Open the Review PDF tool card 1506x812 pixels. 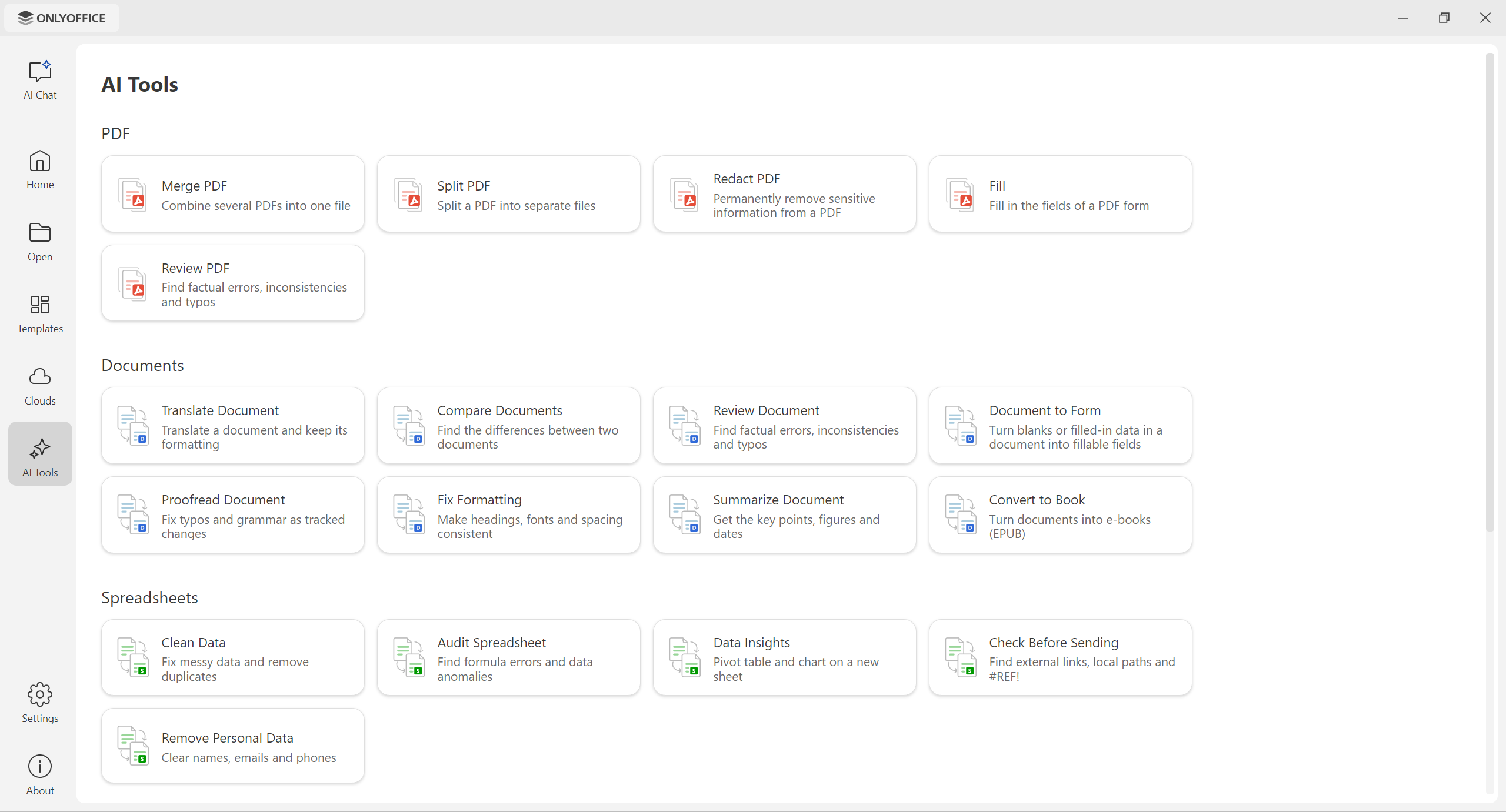233,283
